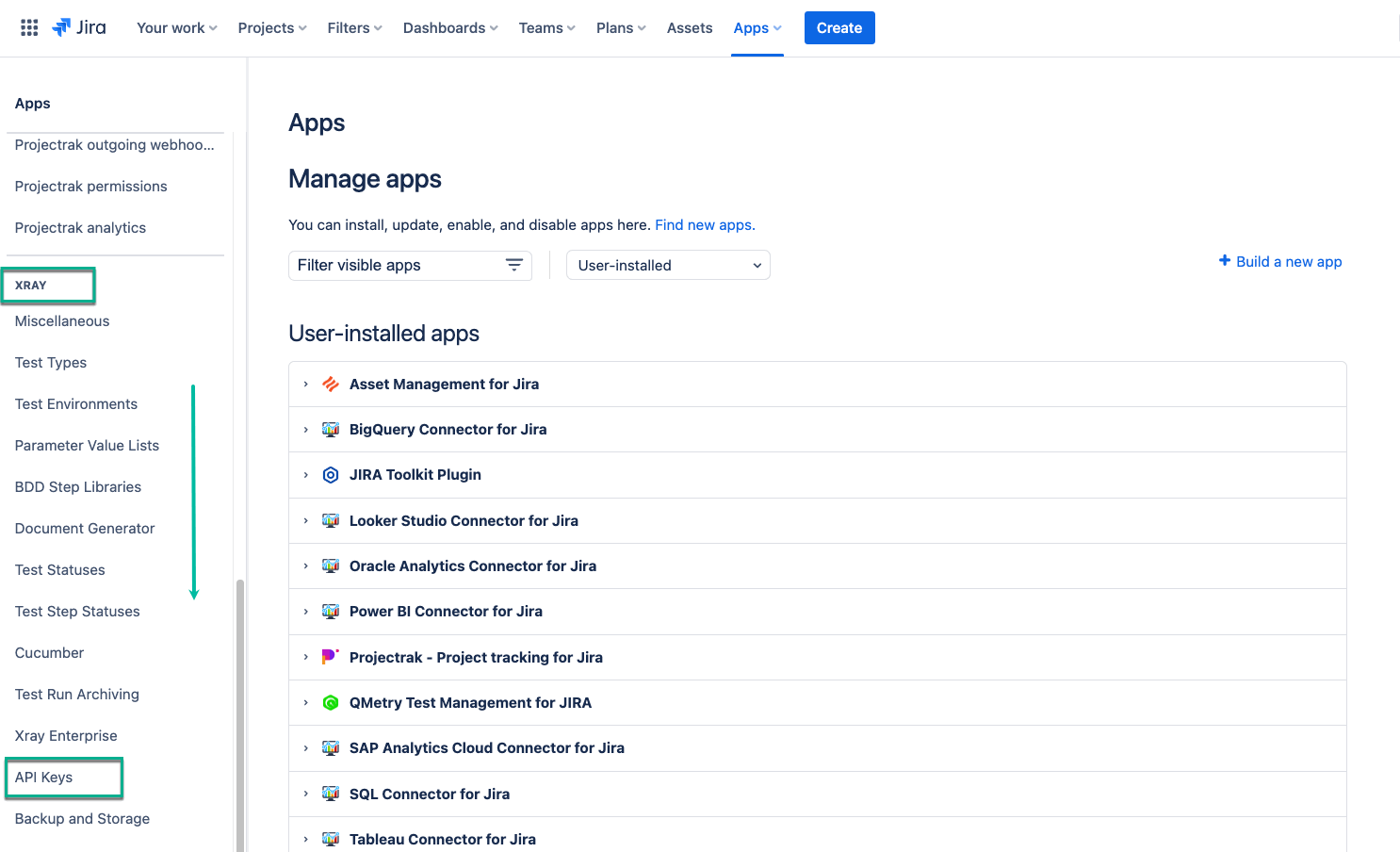Click the Asset Management for Jira icon
Viewport: 1400px width, 852px height.
[x=331, y=385]
